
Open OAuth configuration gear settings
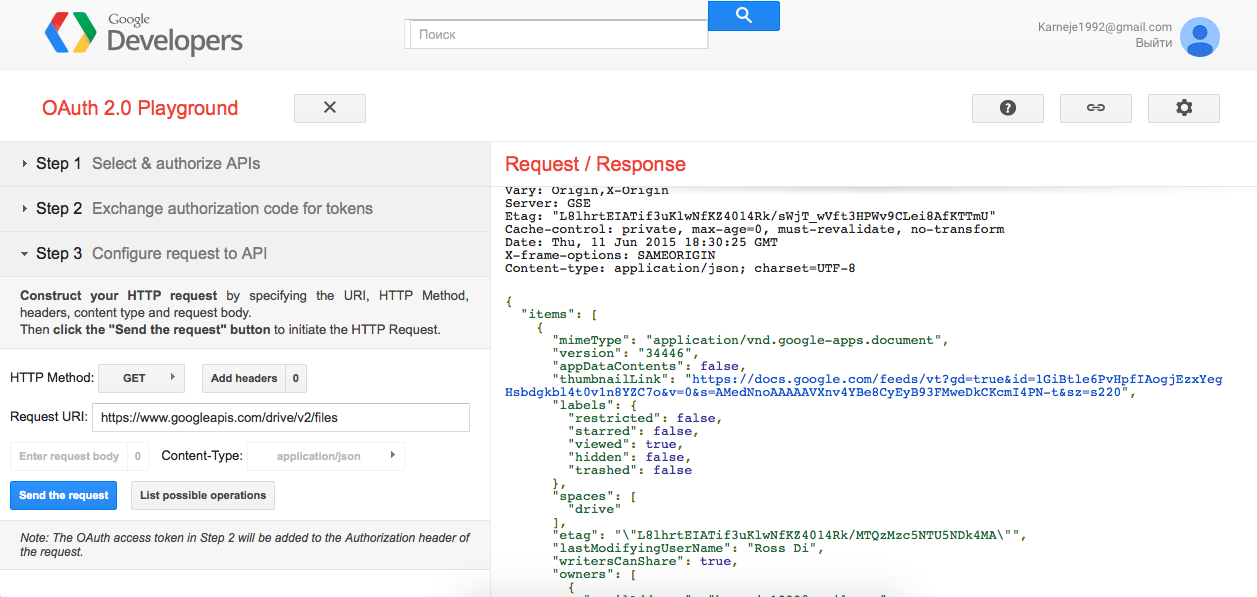[1184, 108]
